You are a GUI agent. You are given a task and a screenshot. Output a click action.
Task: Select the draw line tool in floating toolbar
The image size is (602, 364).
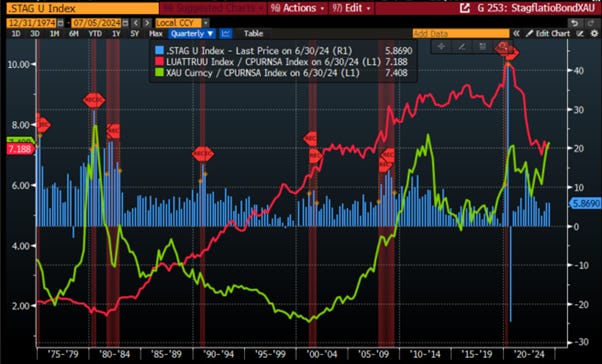(x=461, y=46)
